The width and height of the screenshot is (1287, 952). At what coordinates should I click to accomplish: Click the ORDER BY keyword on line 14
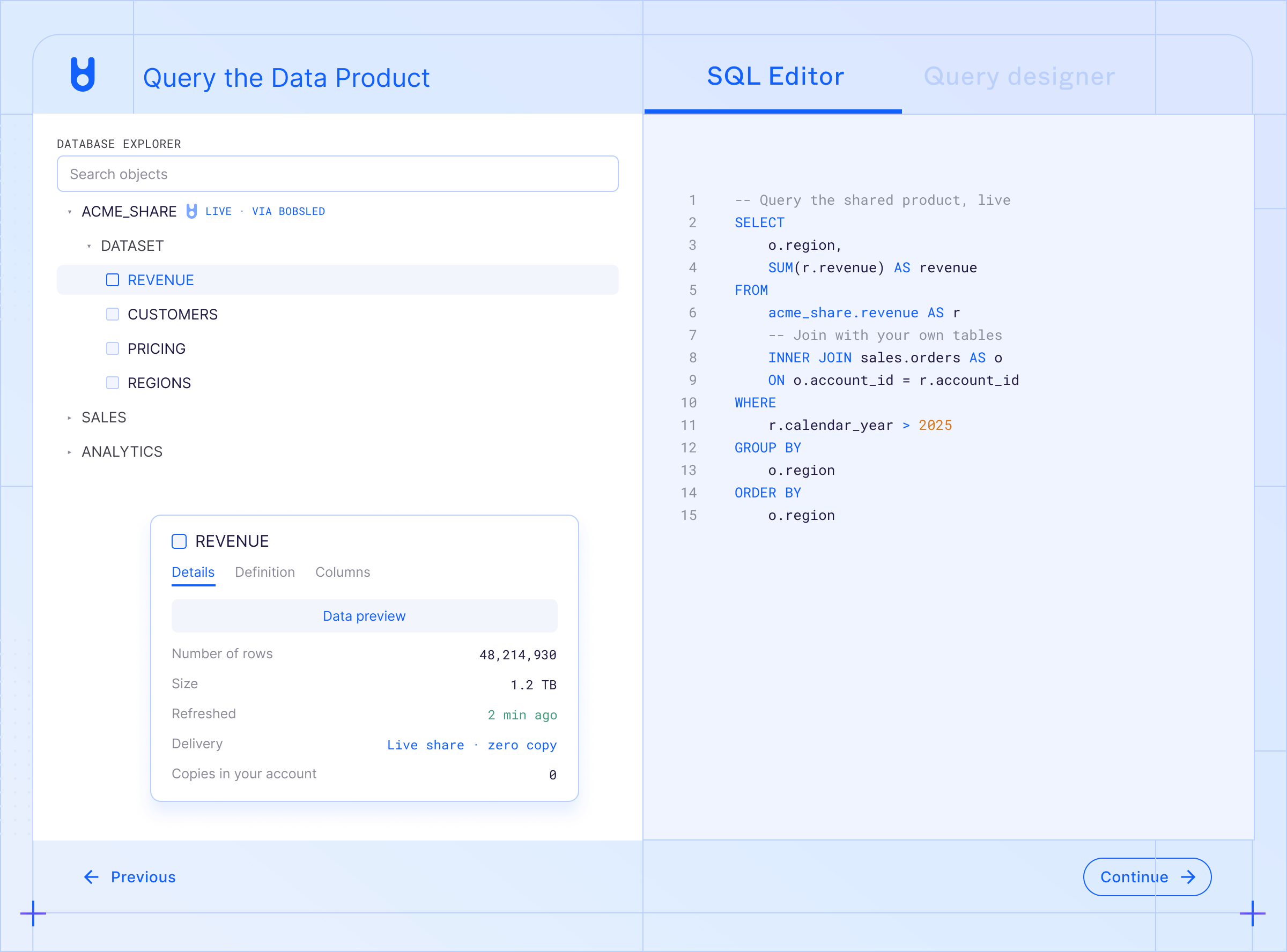click(x=767, y=493)
